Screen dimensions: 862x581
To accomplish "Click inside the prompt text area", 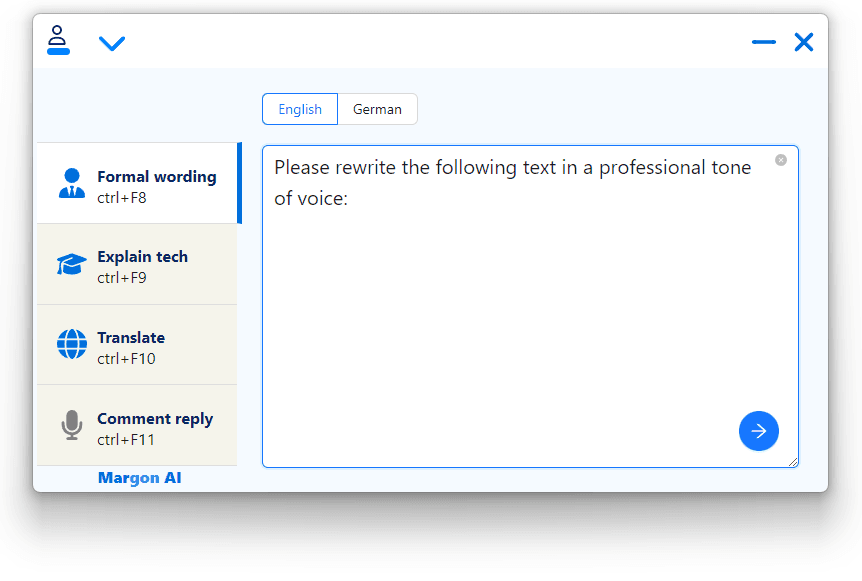I will [x=530, y=307].
